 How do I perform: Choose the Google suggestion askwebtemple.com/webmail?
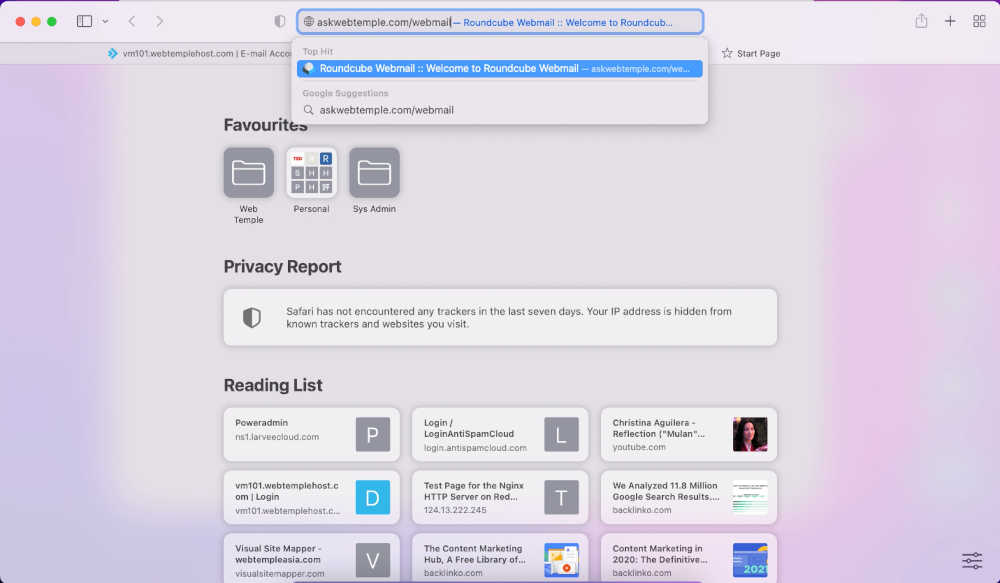coord(500,110)
